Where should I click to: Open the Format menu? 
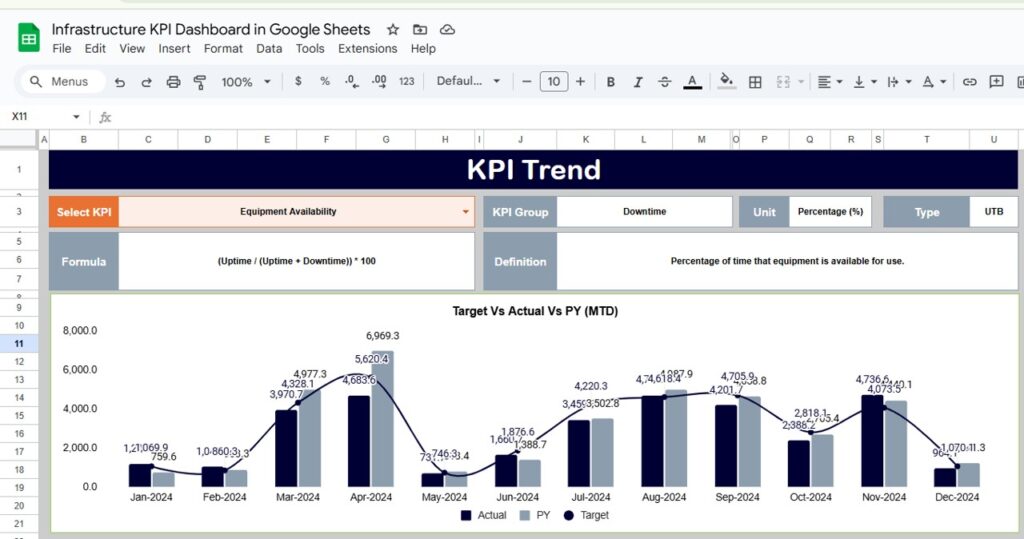pyautogui.click(x=223, y=48)
